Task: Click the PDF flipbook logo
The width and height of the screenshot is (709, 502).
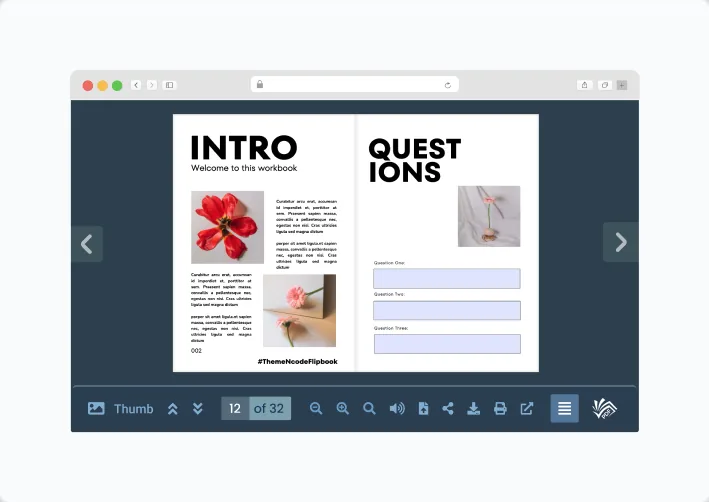Action: [605, 408]
